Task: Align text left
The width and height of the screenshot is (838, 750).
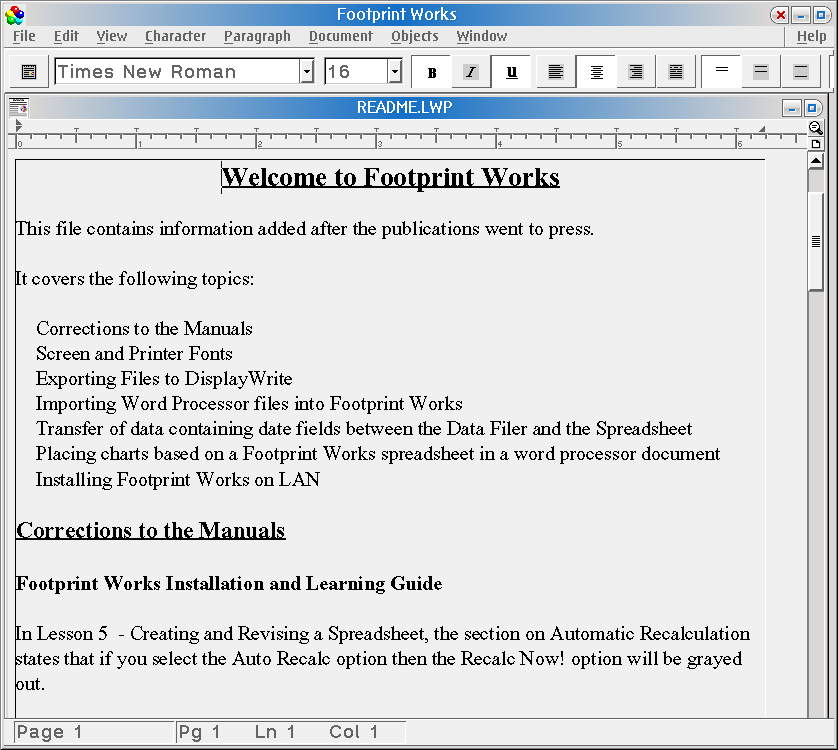Action: pos(556,72)
